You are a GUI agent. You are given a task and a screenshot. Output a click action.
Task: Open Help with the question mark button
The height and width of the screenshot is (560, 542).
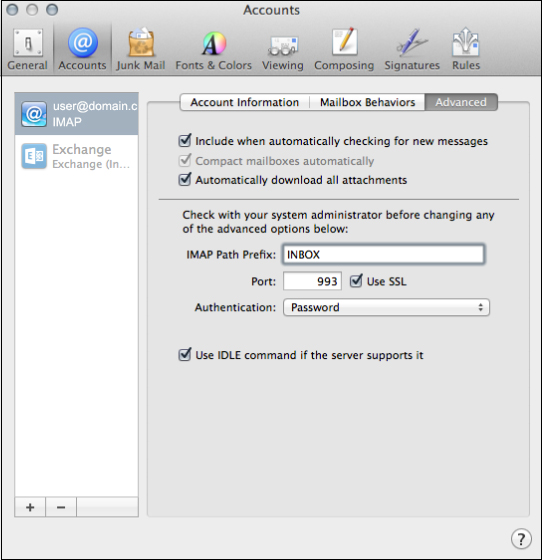(521, 538)
